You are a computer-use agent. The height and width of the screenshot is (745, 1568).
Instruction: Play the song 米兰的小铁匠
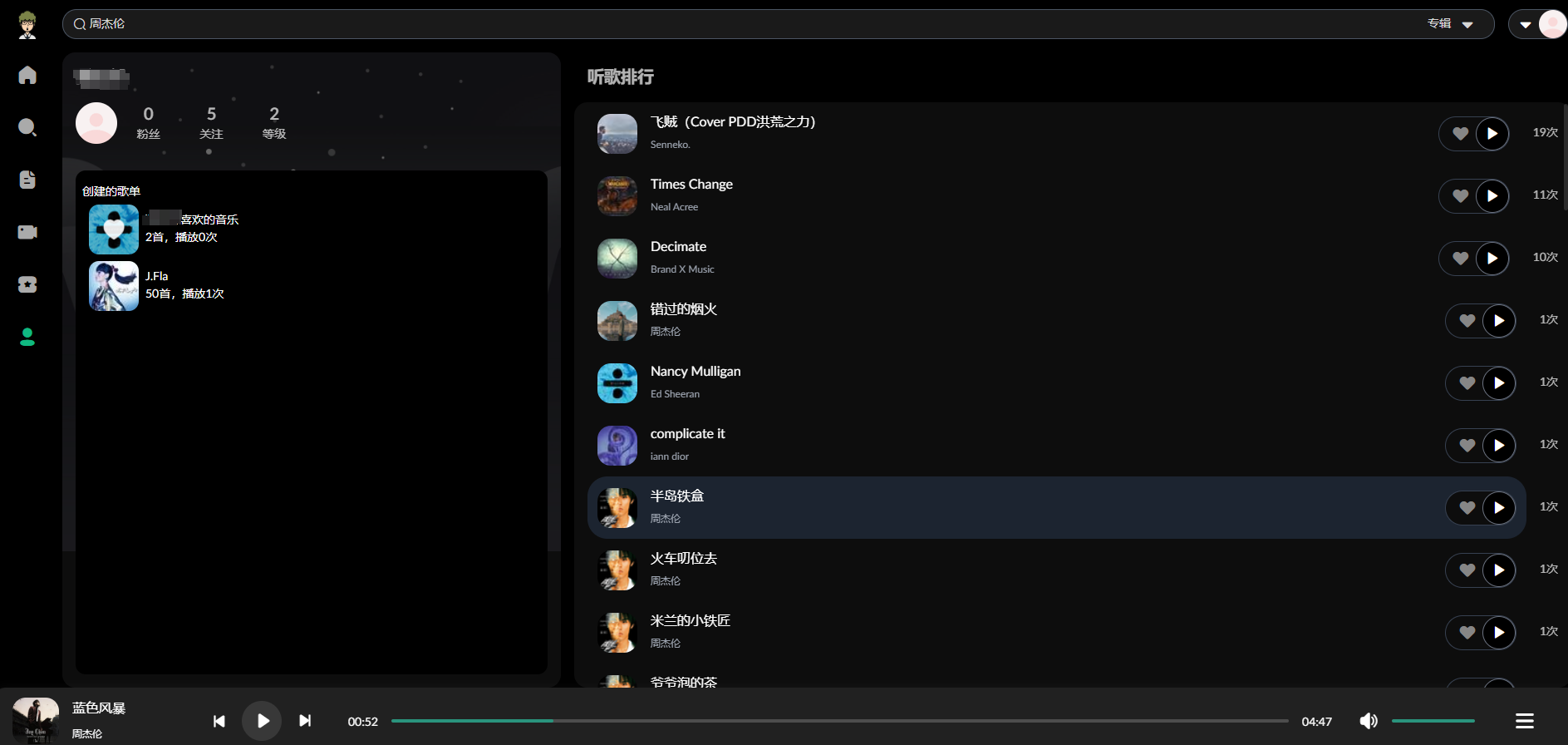tap(1499, 633)
